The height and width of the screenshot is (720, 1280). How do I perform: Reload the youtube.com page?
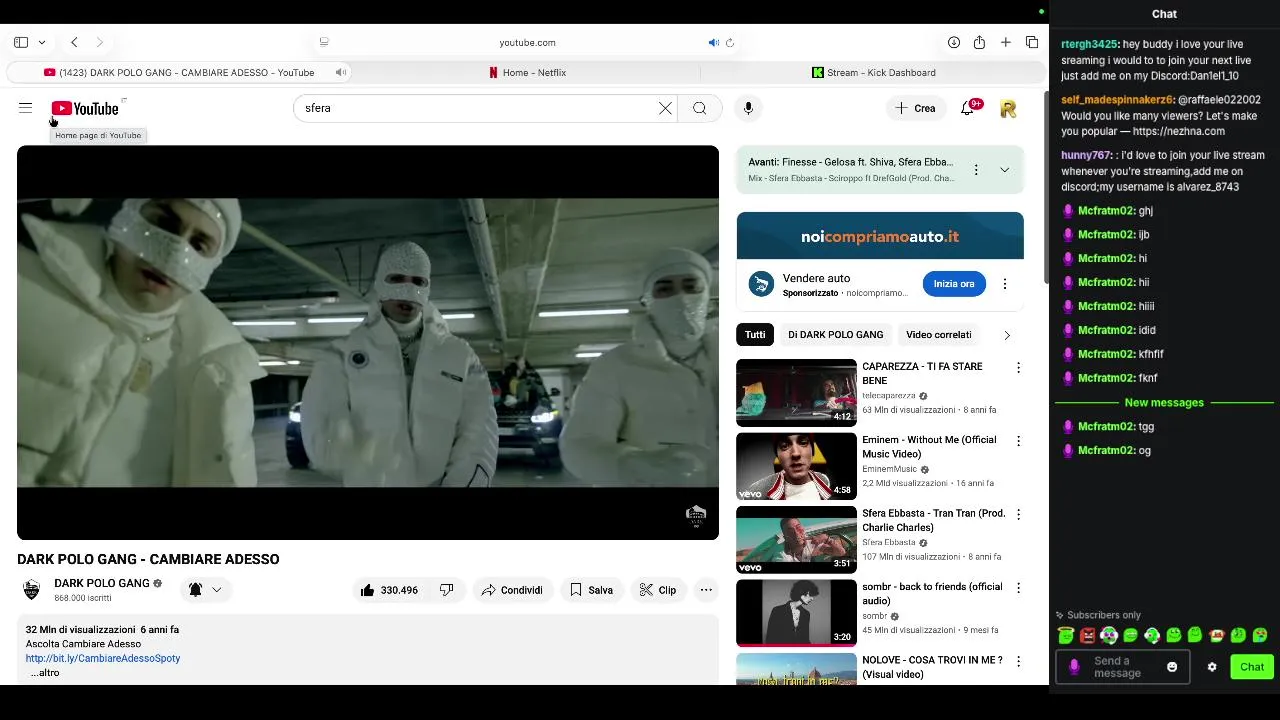tap(730, 42)
